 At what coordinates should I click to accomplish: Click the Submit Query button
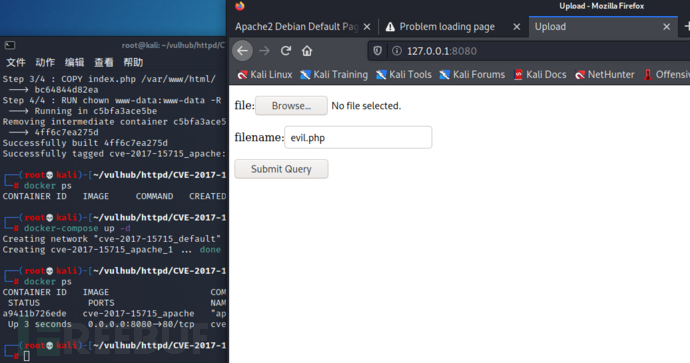point(281,169)
